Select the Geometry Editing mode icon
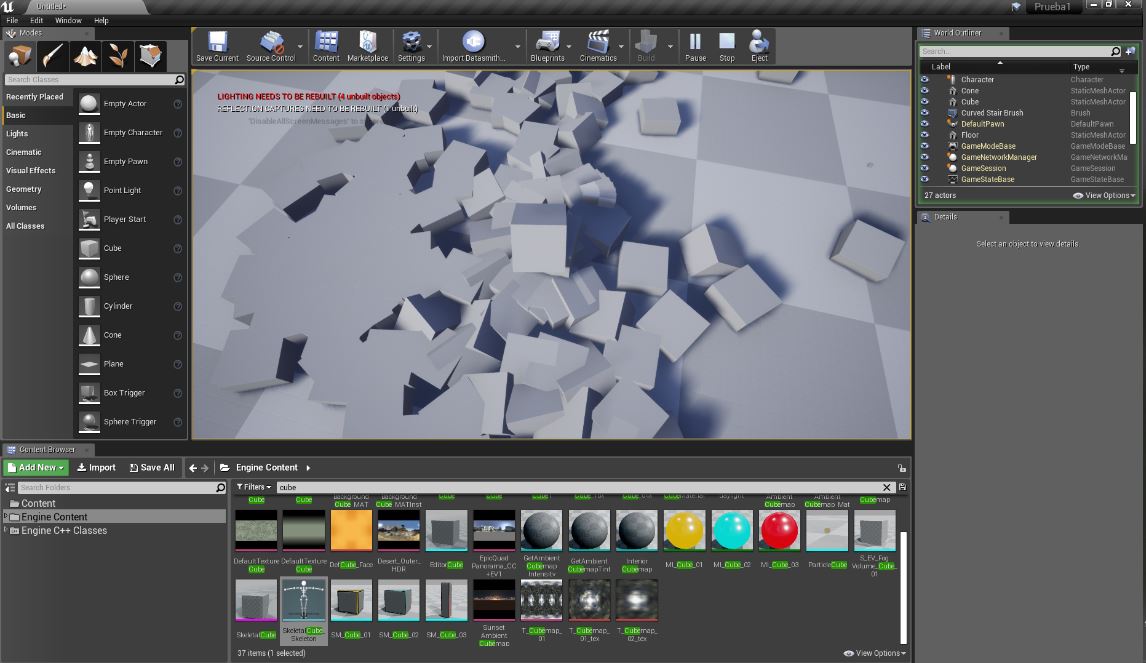Screen dimensions: 1146x663 pos(151,56)
